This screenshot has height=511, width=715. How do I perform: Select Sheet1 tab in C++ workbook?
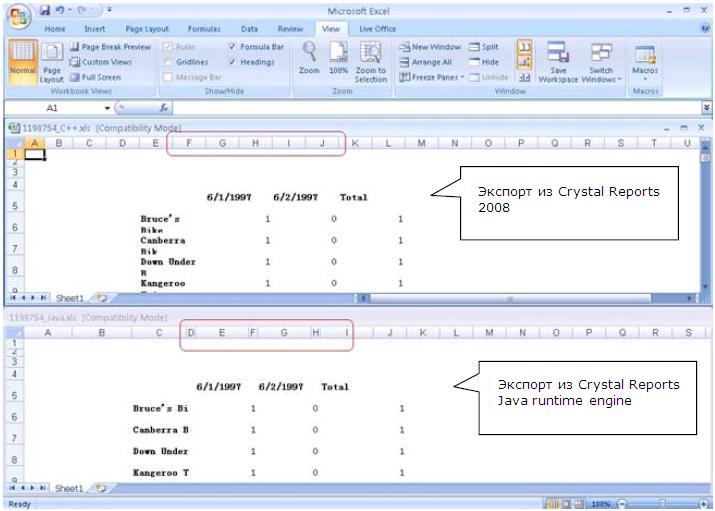point(69,298)
